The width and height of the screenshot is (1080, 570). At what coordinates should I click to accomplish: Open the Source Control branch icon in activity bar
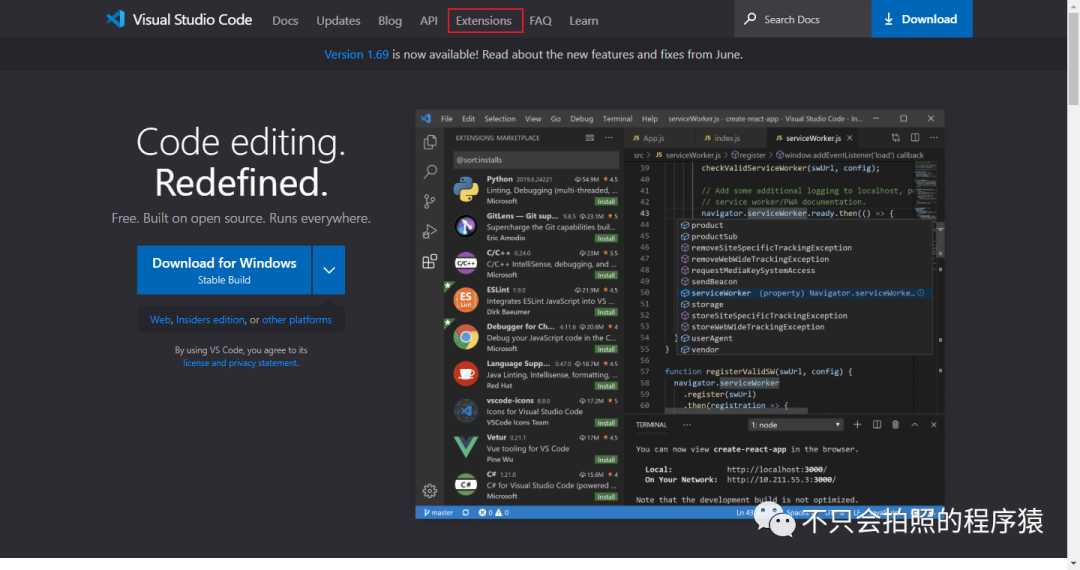(x=430, y=201)
